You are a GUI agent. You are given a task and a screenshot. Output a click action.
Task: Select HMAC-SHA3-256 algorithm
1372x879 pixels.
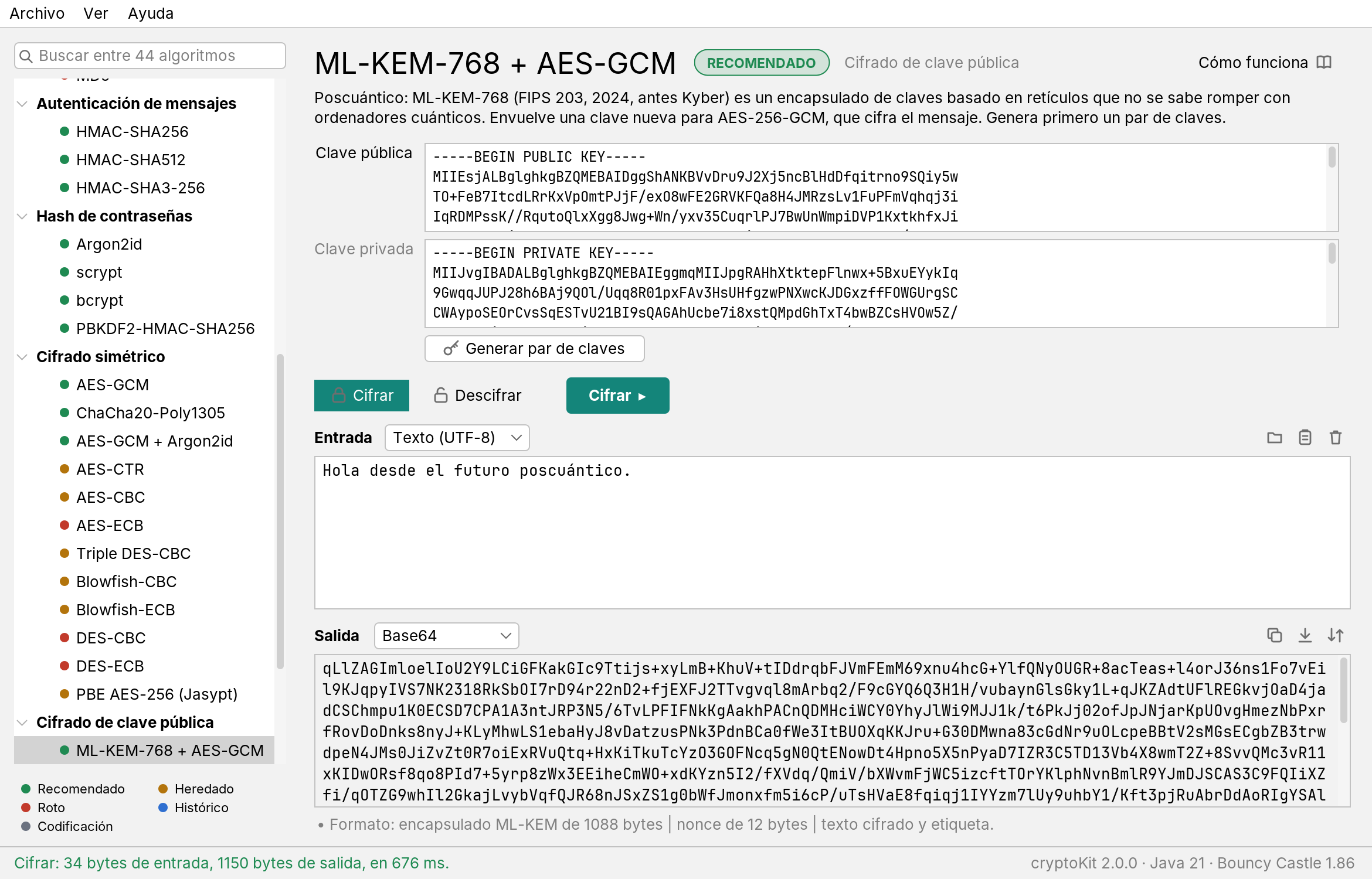[x=144, y=188]
